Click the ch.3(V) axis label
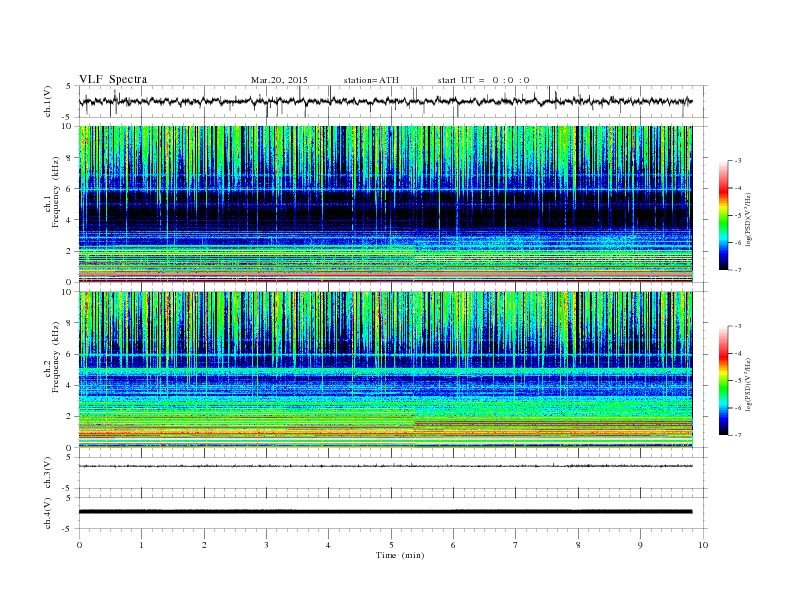Image resolution: width=792 pixels, height=612 pixels. tap(48, 473)
